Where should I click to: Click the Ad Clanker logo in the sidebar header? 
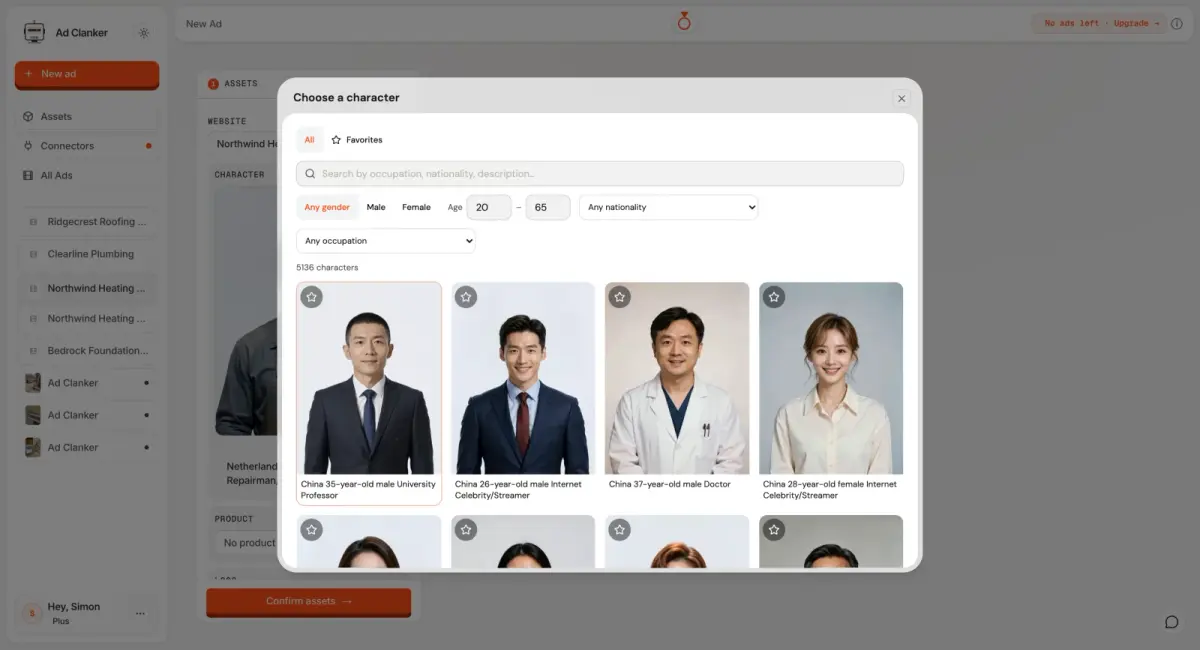coord(34,33)
